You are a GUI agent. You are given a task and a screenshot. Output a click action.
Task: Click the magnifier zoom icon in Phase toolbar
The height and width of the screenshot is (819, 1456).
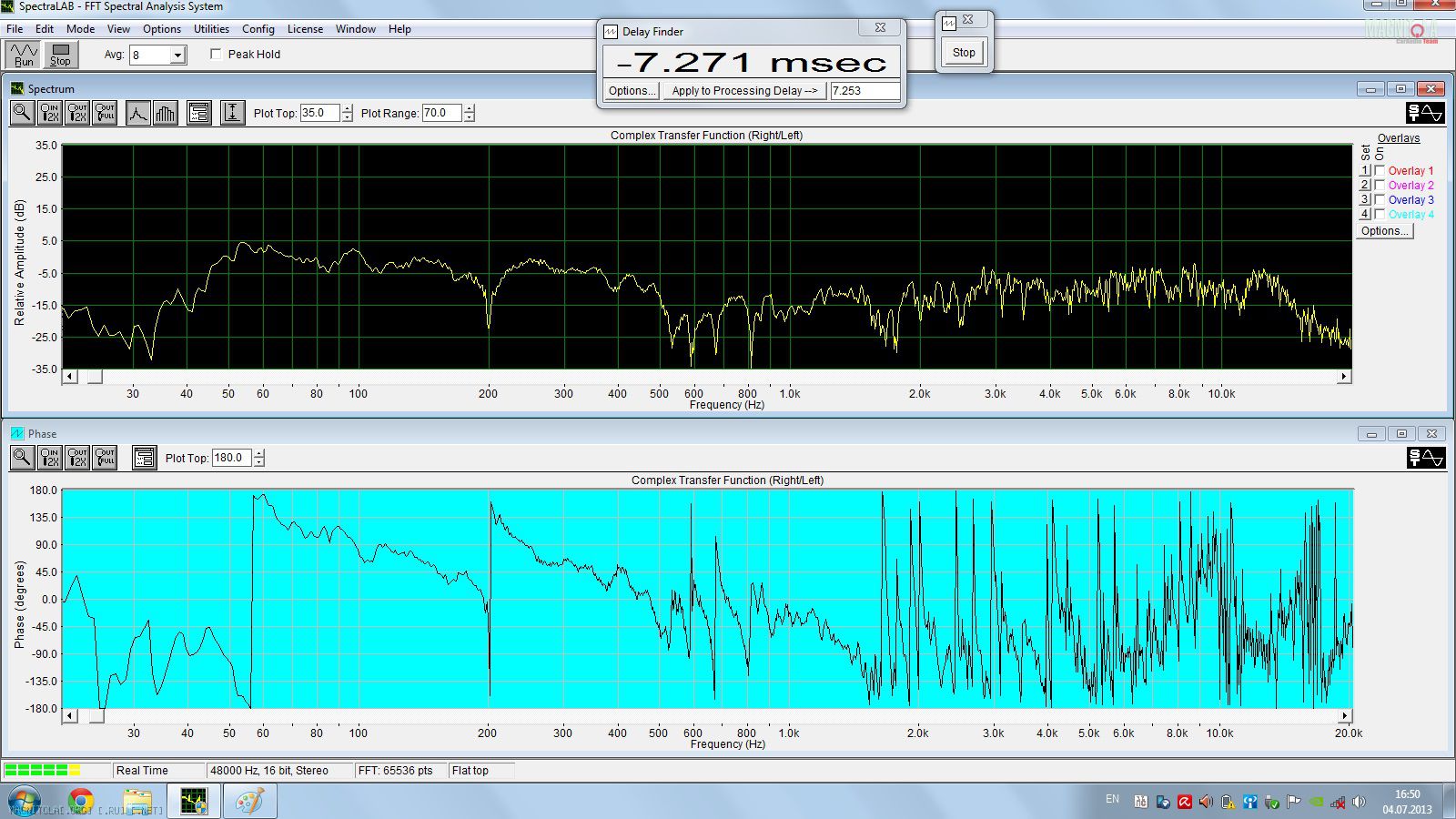coord(22,458)
